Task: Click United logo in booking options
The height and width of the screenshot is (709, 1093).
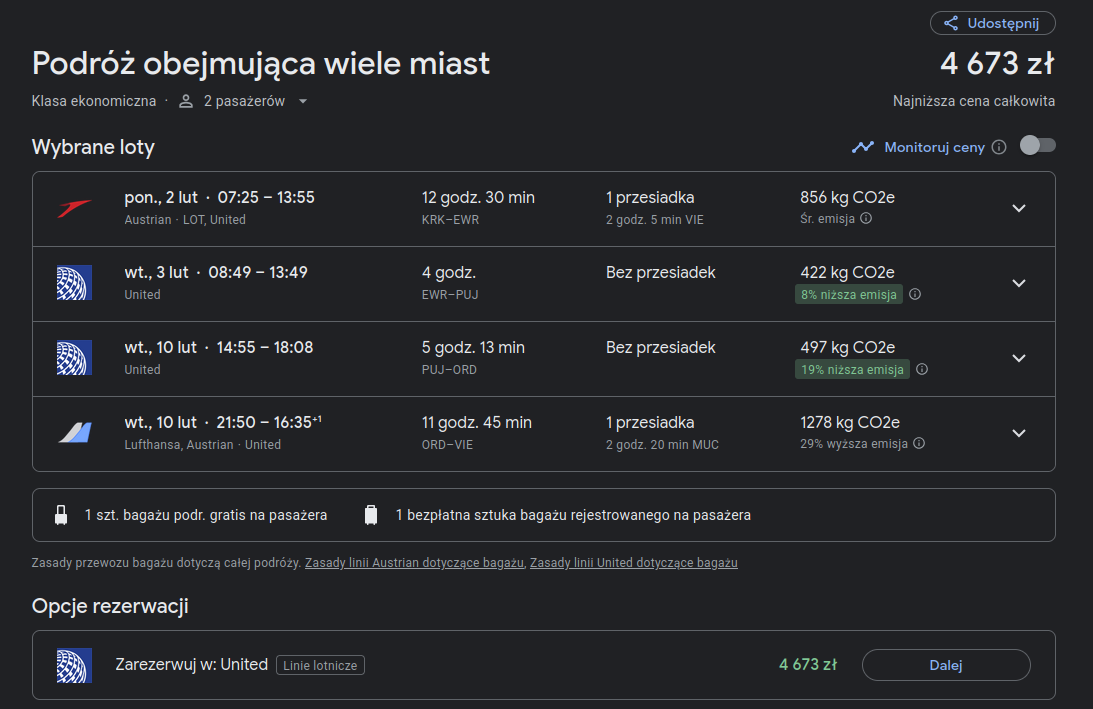Action: point(74,665)
